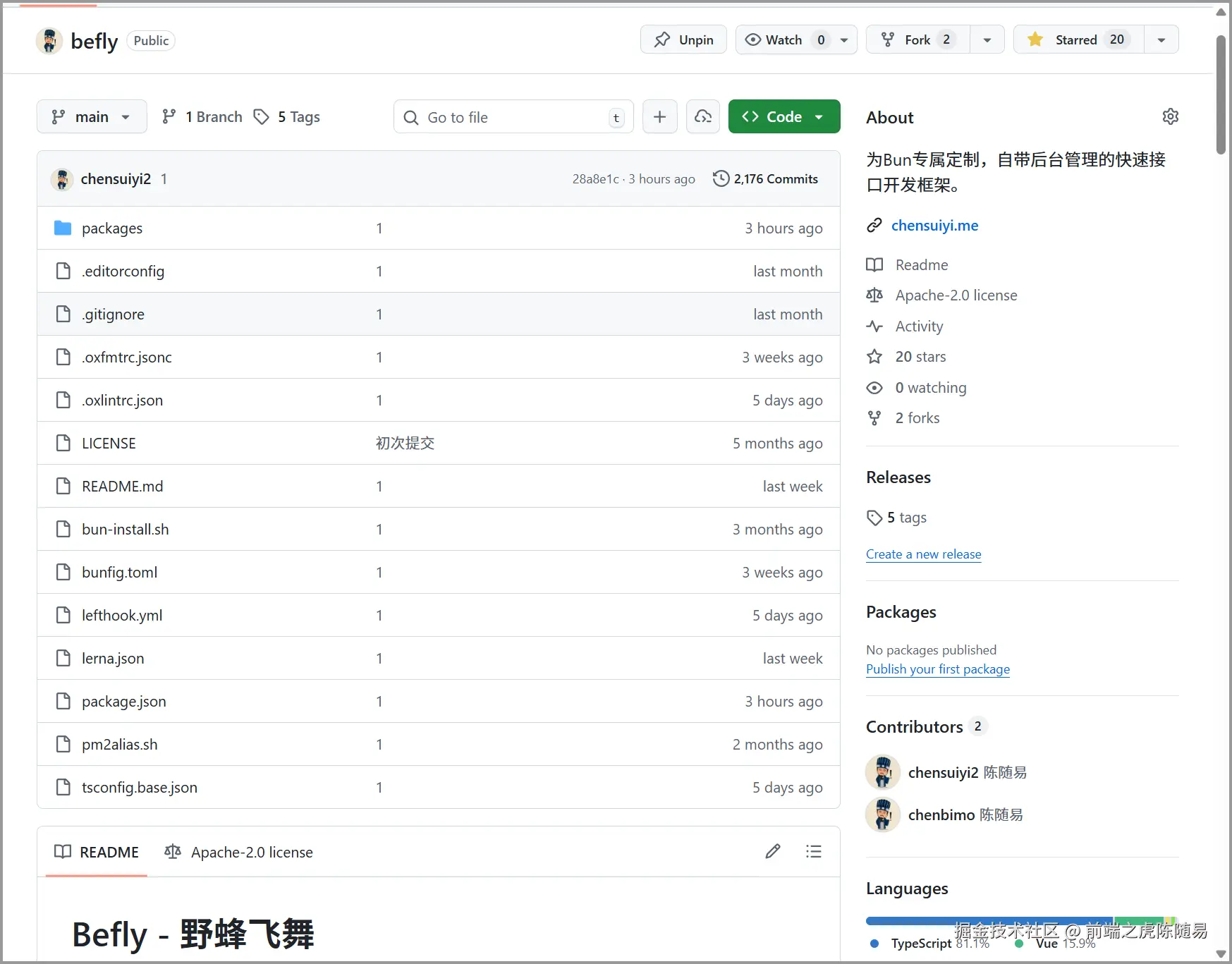The width and height of the screenshot is (1232, 964).
Task: Open the tsconfig.base.json file
Action: click(x=140, y=788)
